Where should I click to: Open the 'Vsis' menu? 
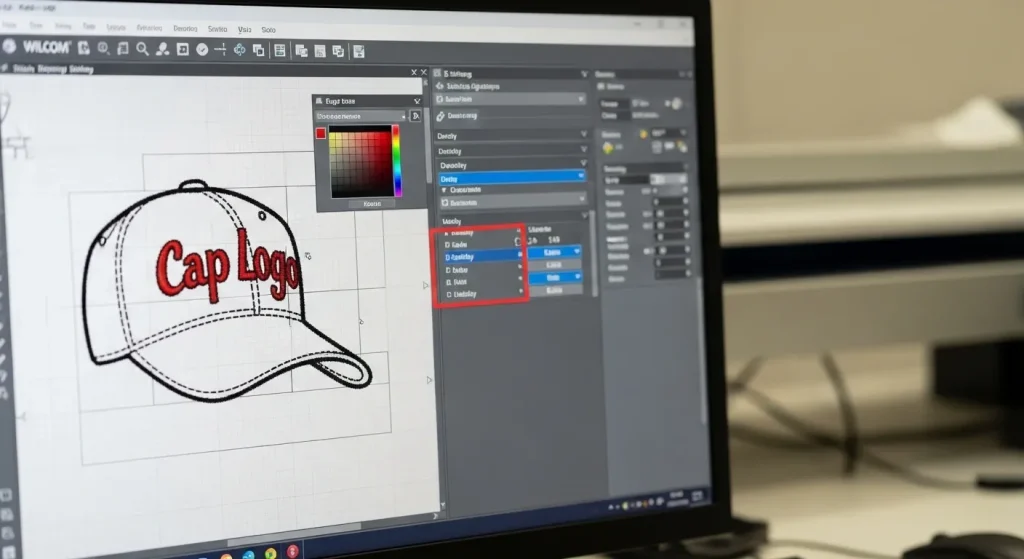click(x=244, y=29)
